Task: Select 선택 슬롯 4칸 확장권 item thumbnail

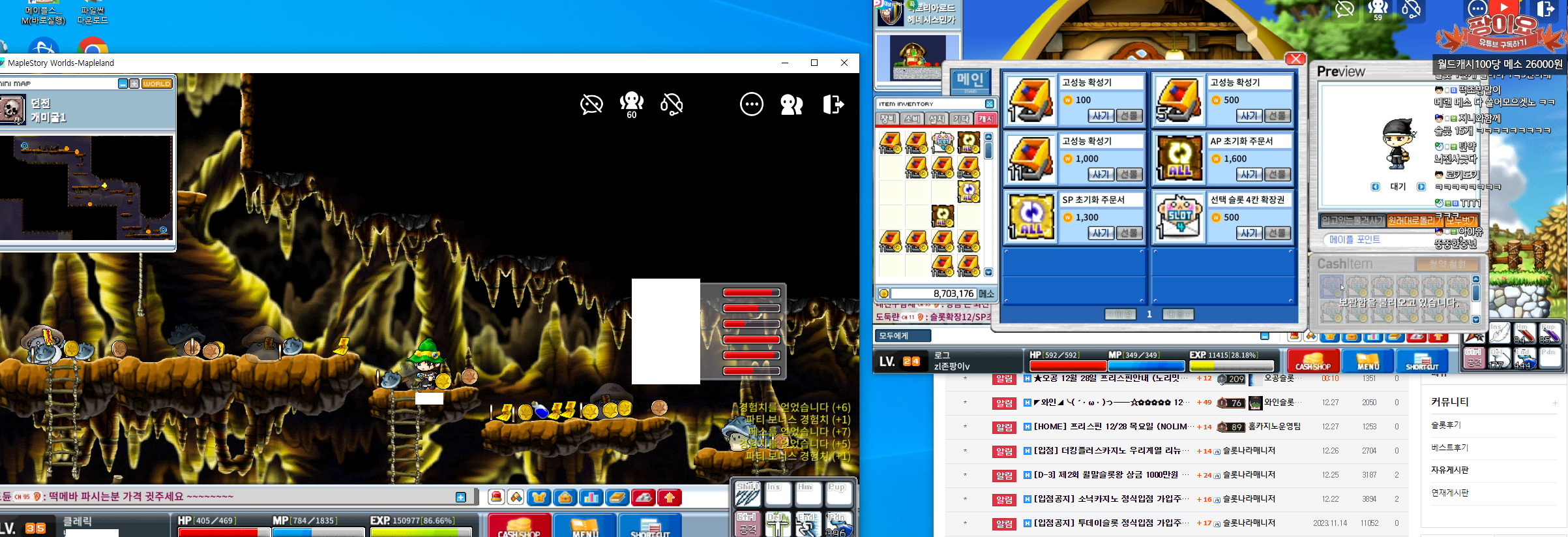Action: coord(1179,217)
